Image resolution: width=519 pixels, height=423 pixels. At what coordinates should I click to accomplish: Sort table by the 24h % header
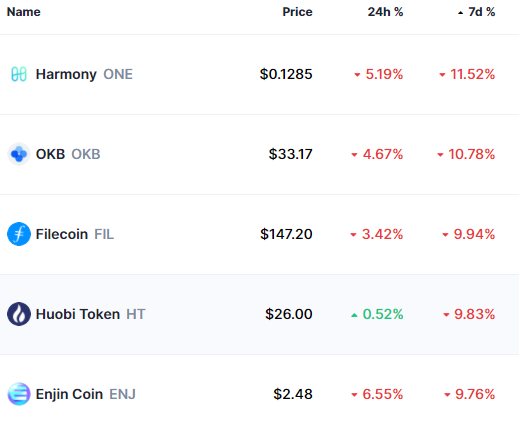[x=385, y=12]
